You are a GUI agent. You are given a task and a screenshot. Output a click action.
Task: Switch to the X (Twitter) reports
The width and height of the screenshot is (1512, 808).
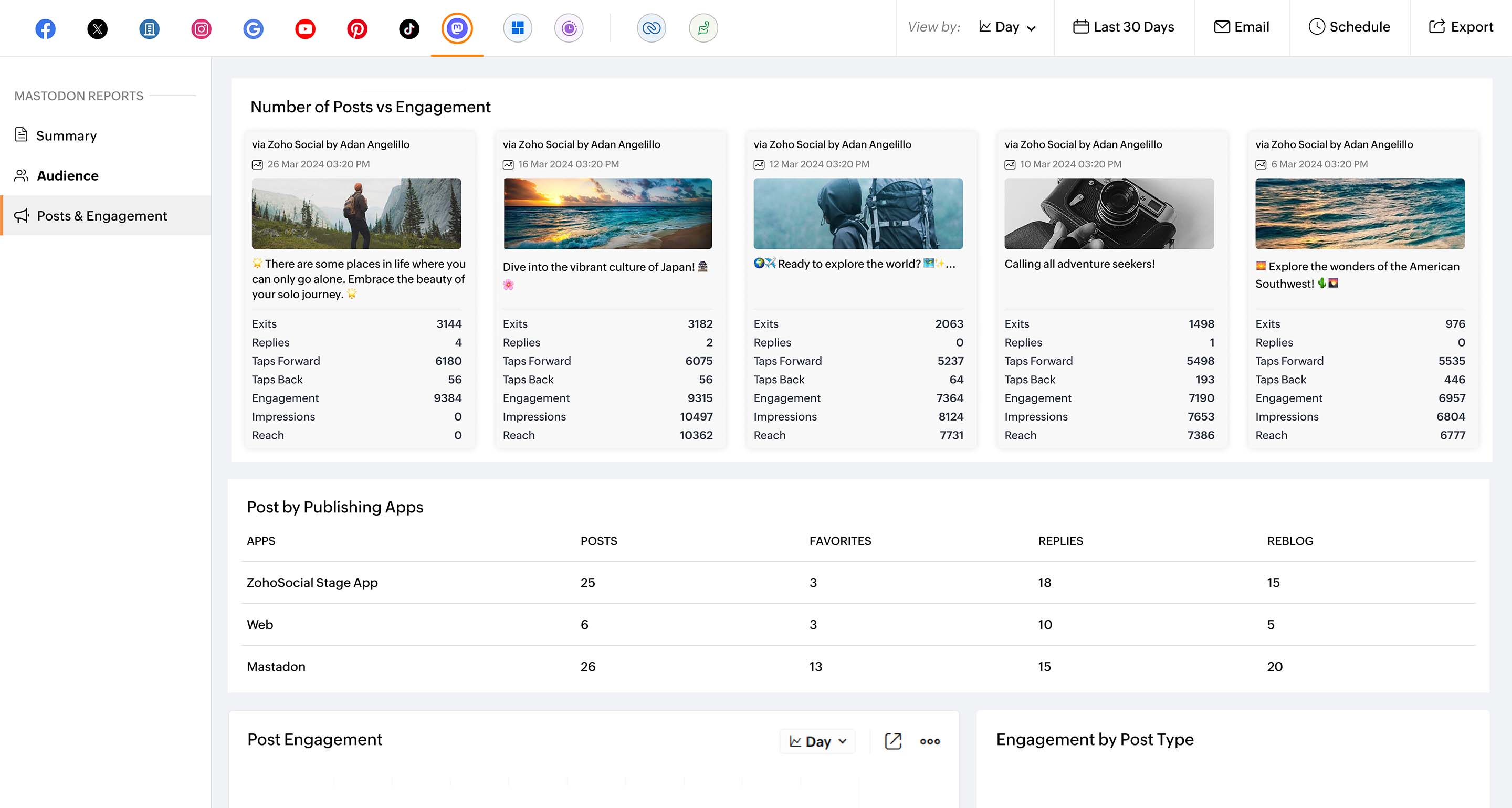tap(98, 28)
